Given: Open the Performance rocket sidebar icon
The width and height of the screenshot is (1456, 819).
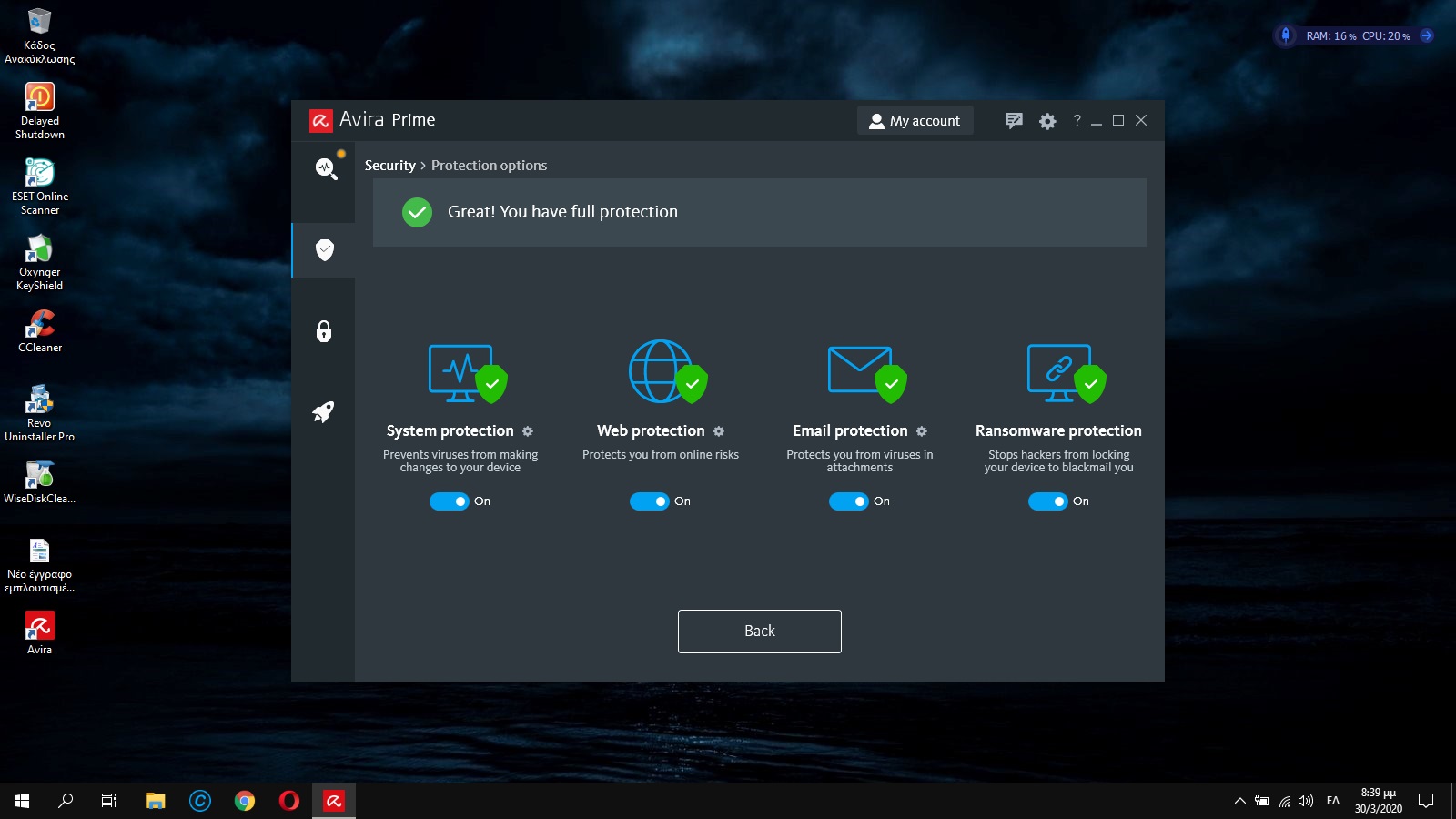Looking at the screenshot, I should coord(324,412).
